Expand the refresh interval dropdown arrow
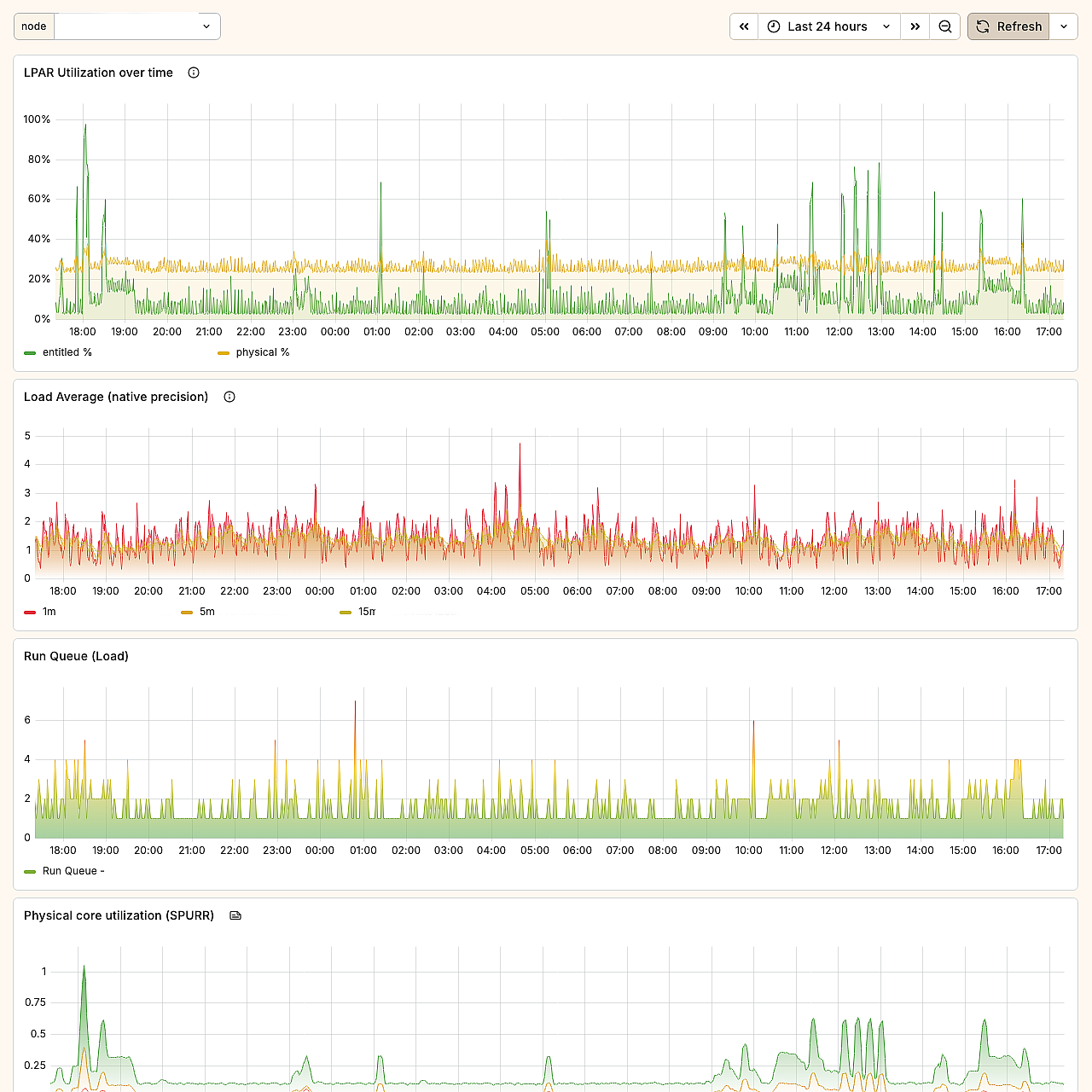1092x1092 pixels. click(x=1064, y=26)
